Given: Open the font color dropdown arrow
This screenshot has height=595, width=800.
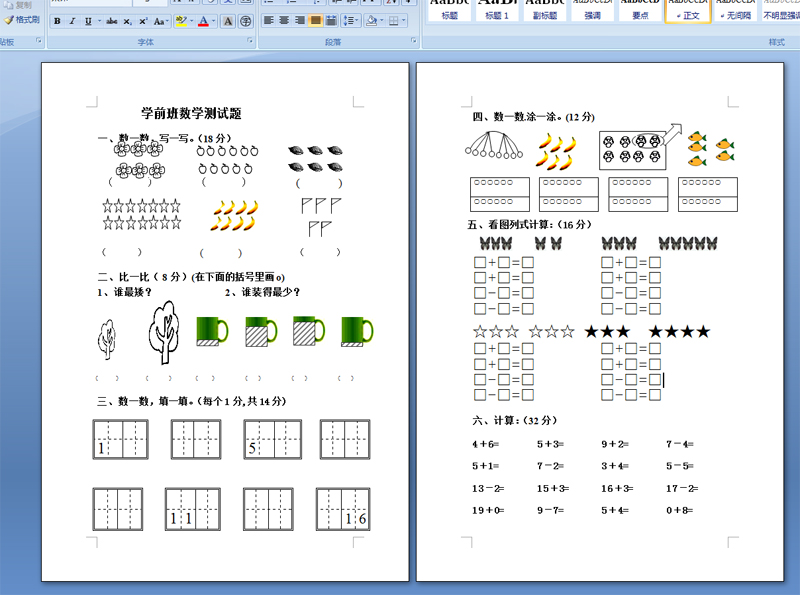Looking at the screenshot, I should point(213,21).
